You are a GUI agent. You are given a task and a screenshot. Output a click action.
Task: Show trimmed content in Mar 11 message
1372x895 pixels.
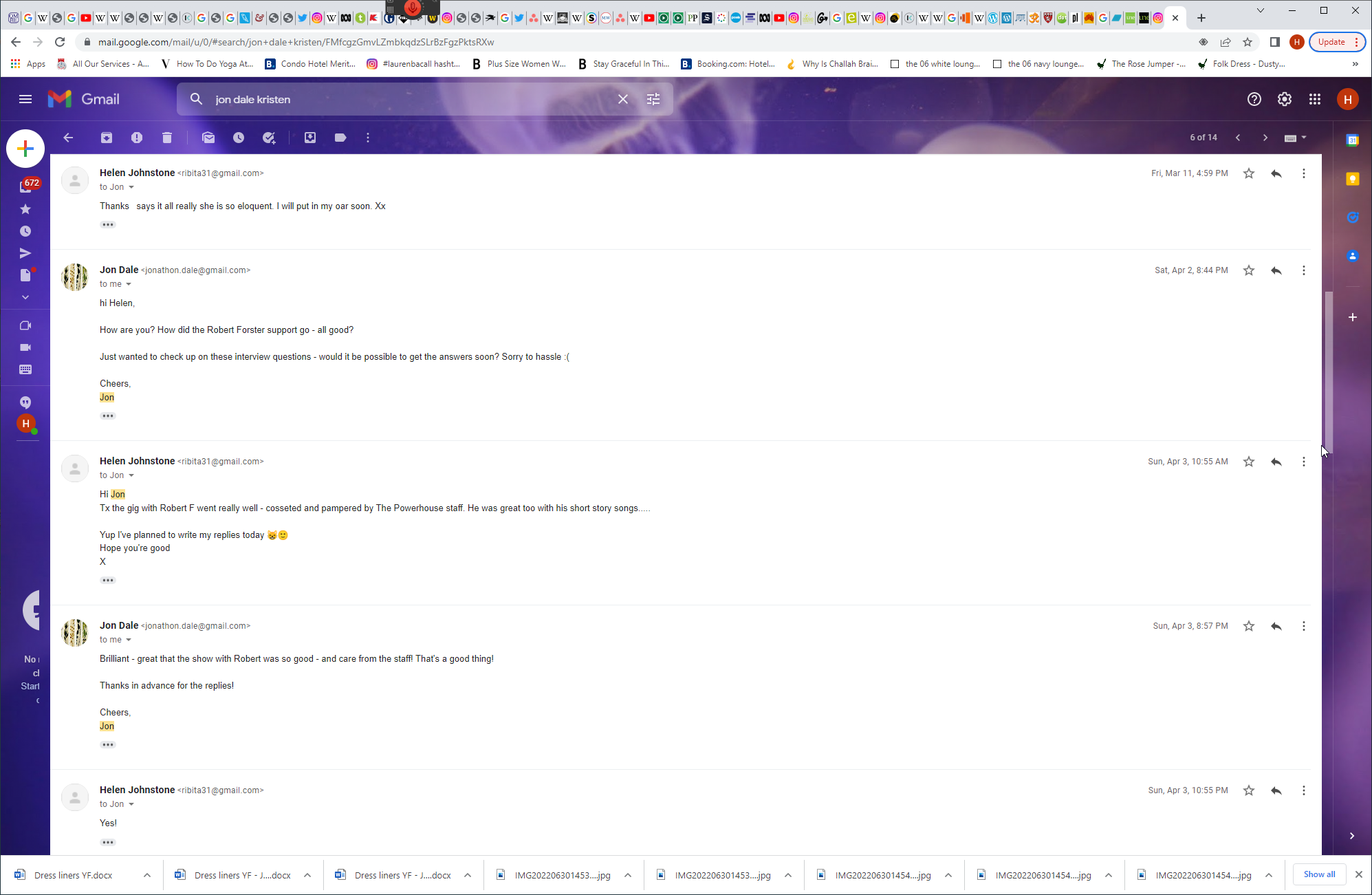108,225
